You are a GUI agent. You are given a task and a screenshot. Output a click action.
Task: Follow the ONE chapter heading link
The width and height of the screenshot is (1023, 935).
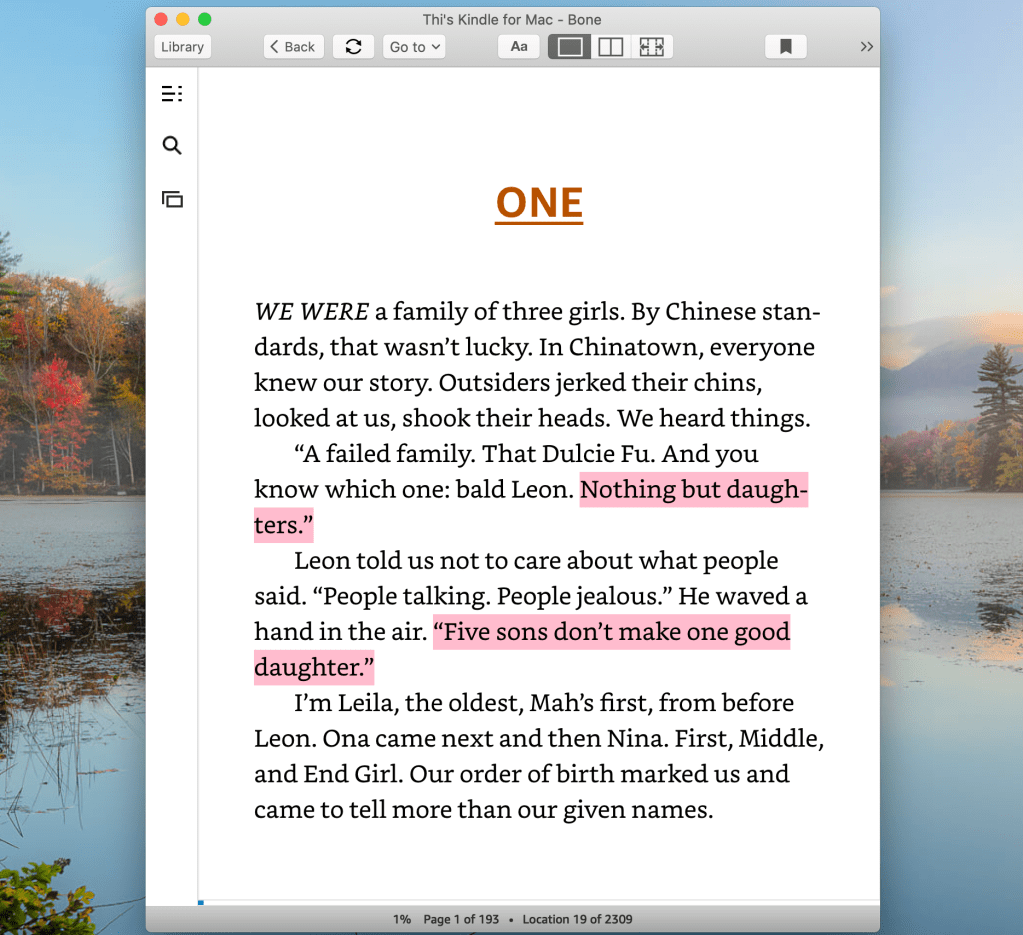539,203
